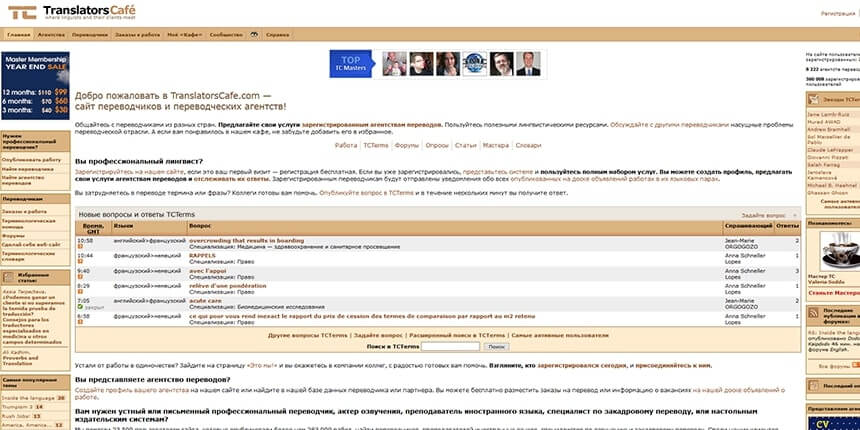
Task: Open 'Inside the language' popular topic
Action: click(28, 398)
